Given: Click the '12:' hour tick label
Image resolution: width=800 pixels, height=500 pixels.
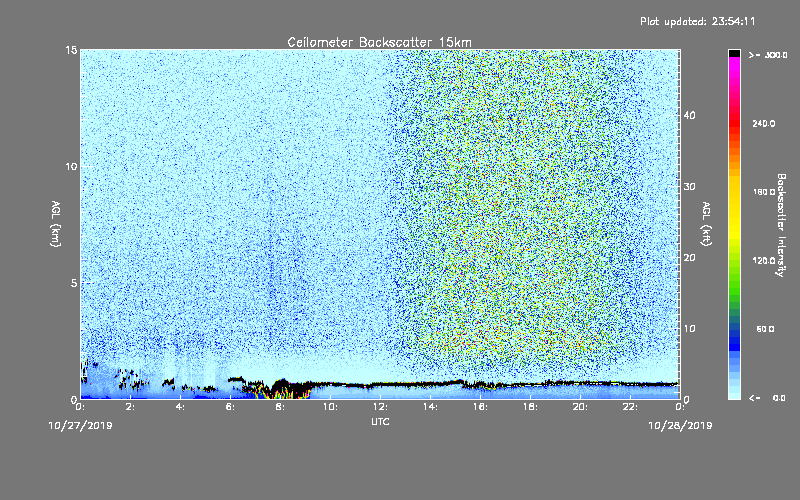Looking at the screenshot, I should coord(380,407).
